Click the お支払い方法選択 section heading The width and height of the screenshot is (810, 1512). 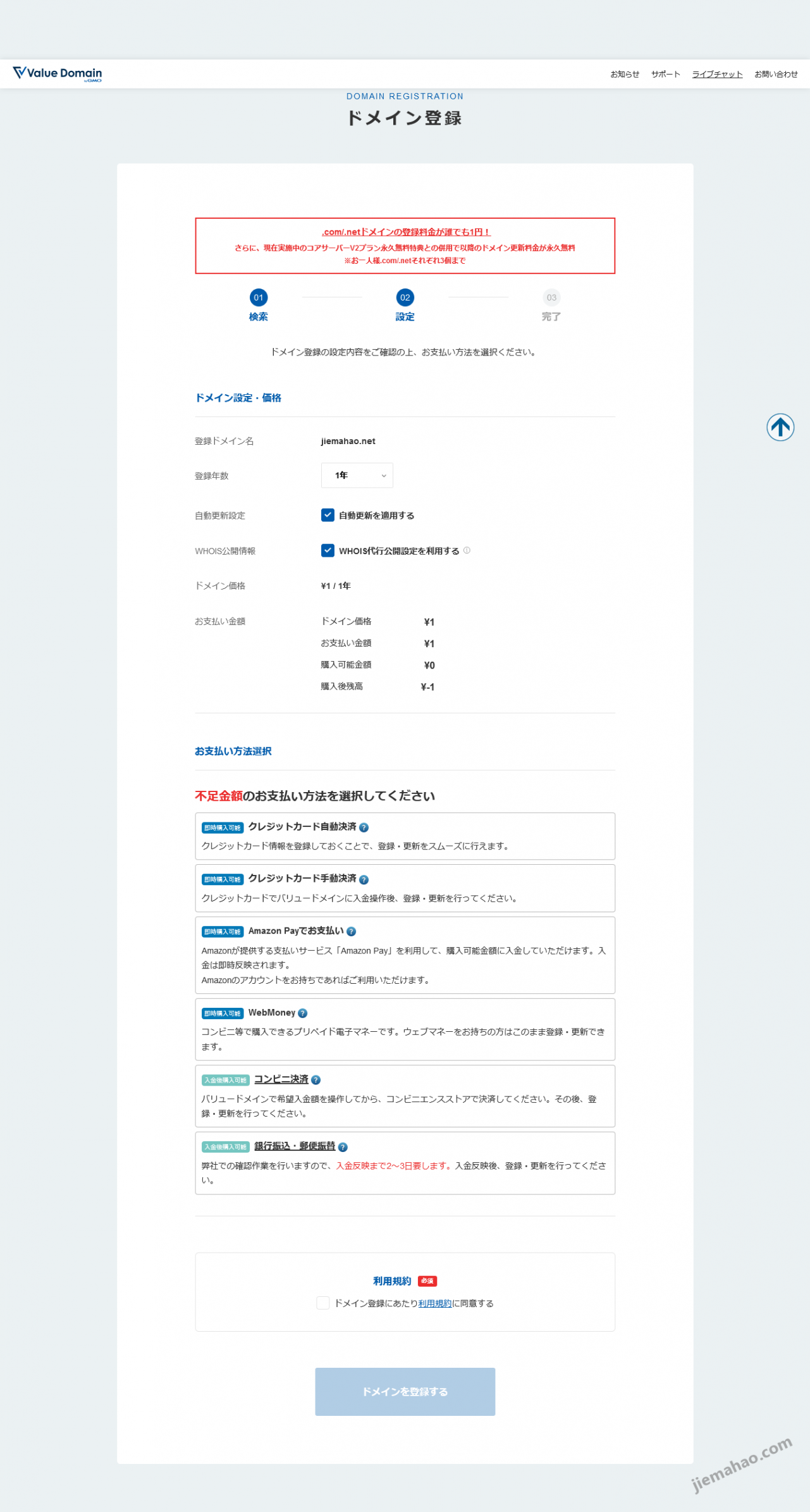coord(233,751)
